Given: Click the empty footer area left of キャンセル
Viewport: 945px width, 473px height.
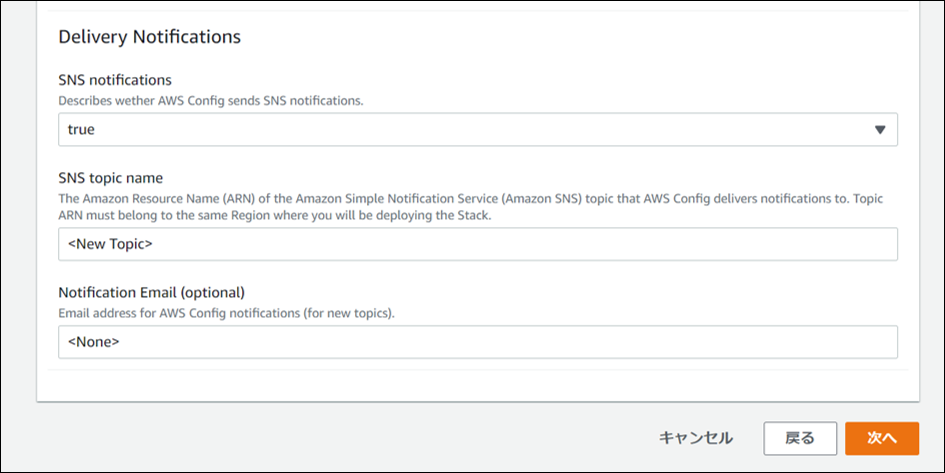Looking at the screenshot, I should click(x=340, y=438).
